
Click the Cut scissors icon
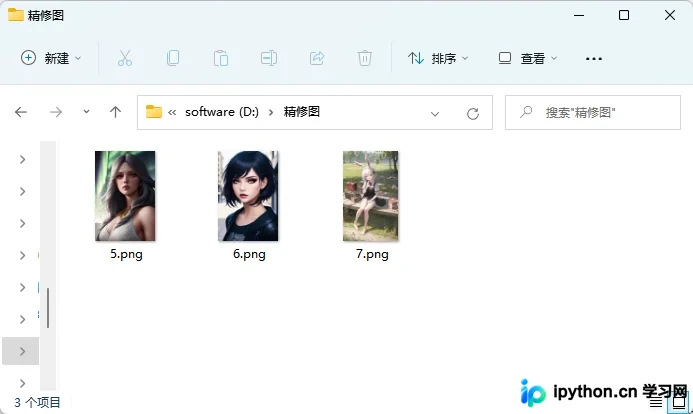coord(125,58)
